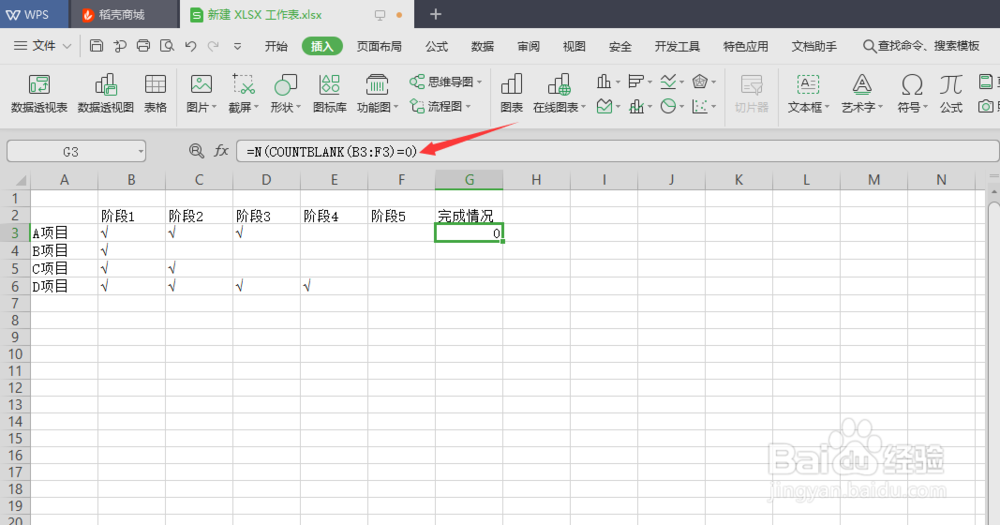Click the G3 name box
This screenshot has width=1000, height=525.
coord(76,151)
